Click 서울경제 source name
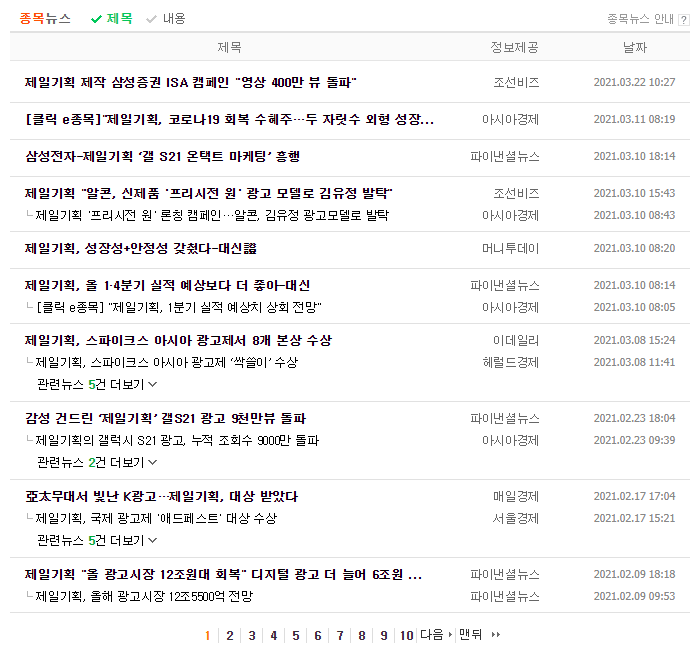The height and width of the screenshot is (653, 695). tap(516, 518)
